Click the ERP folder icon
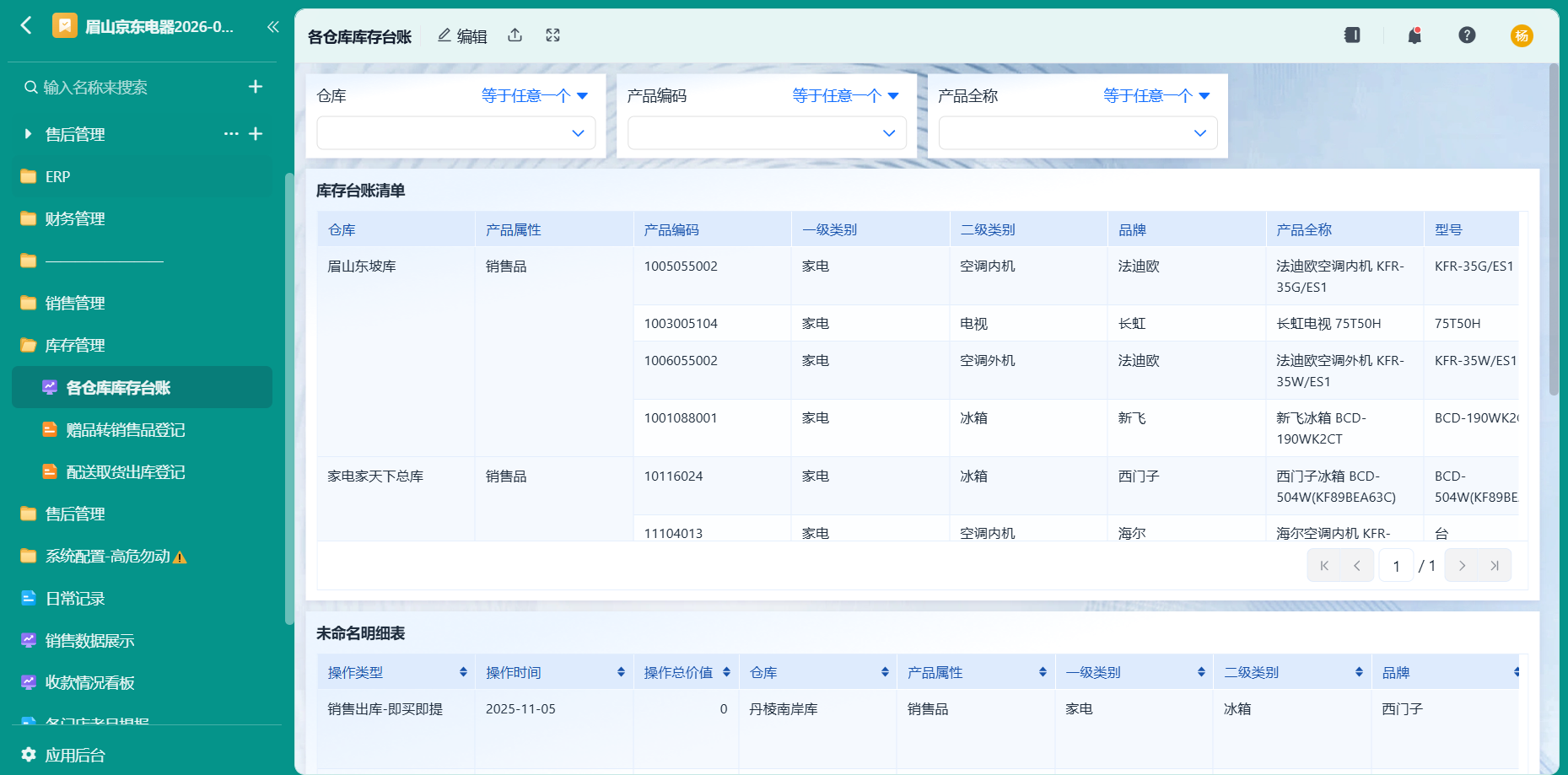 pyautogui.click(x=29, y=176)
